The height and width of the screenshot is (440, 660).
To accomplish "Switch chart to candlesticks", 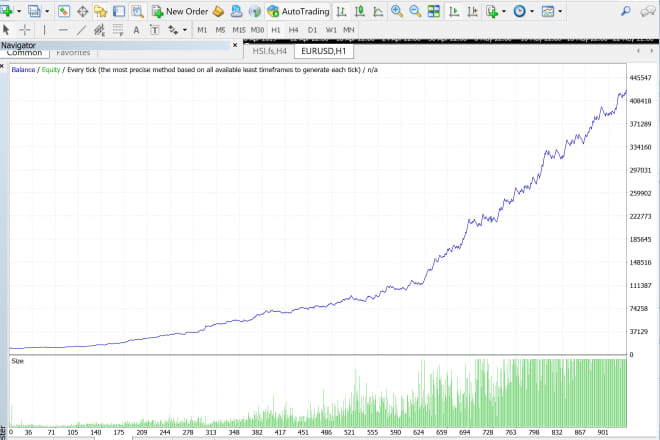I will 360,11.
